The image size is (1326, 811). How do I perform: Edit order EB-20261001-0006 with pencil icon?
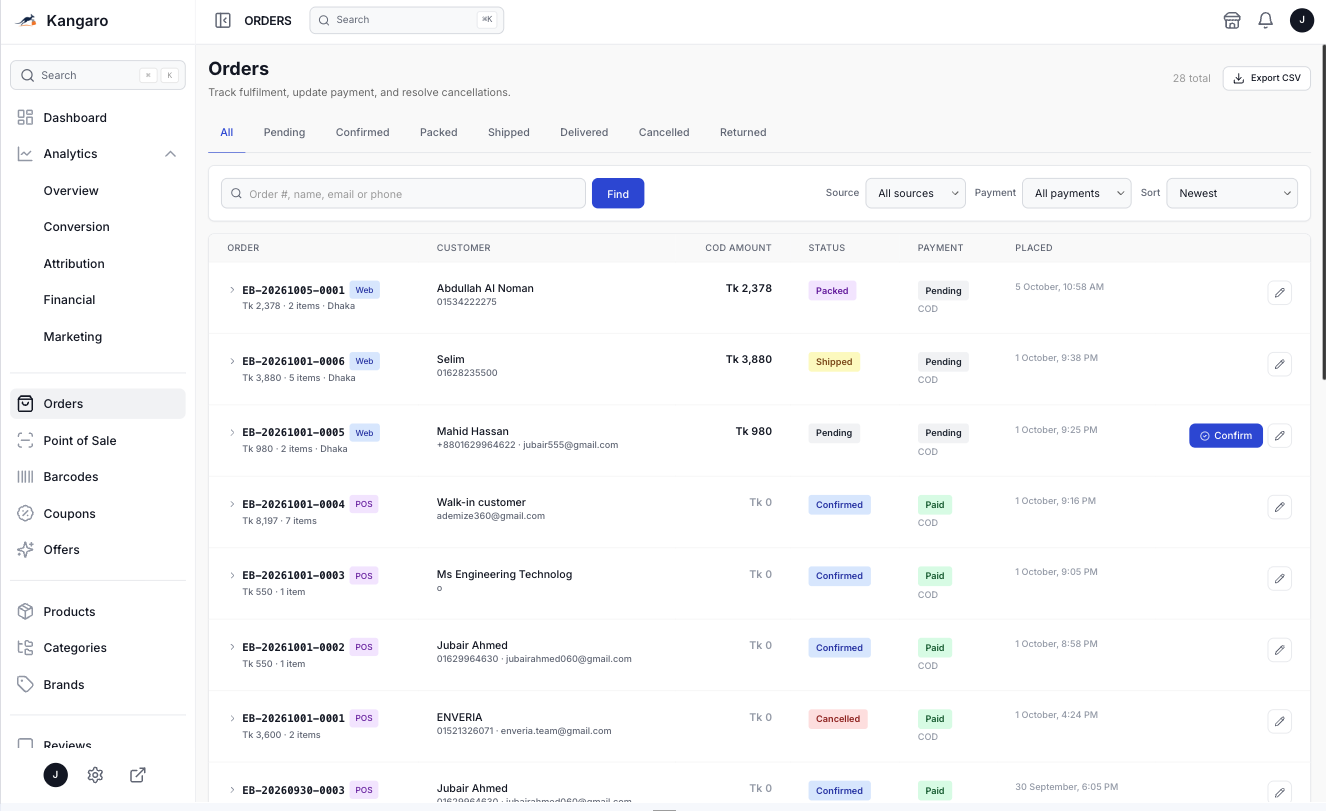click(x=1279, y=364)
